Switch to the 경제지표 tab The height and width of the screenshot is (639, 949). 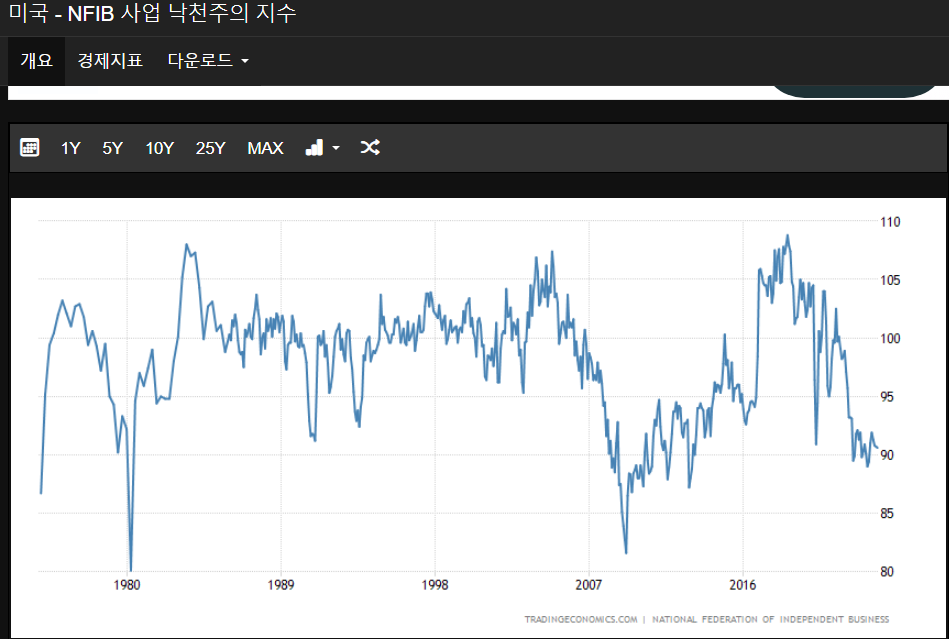(110, 61)
